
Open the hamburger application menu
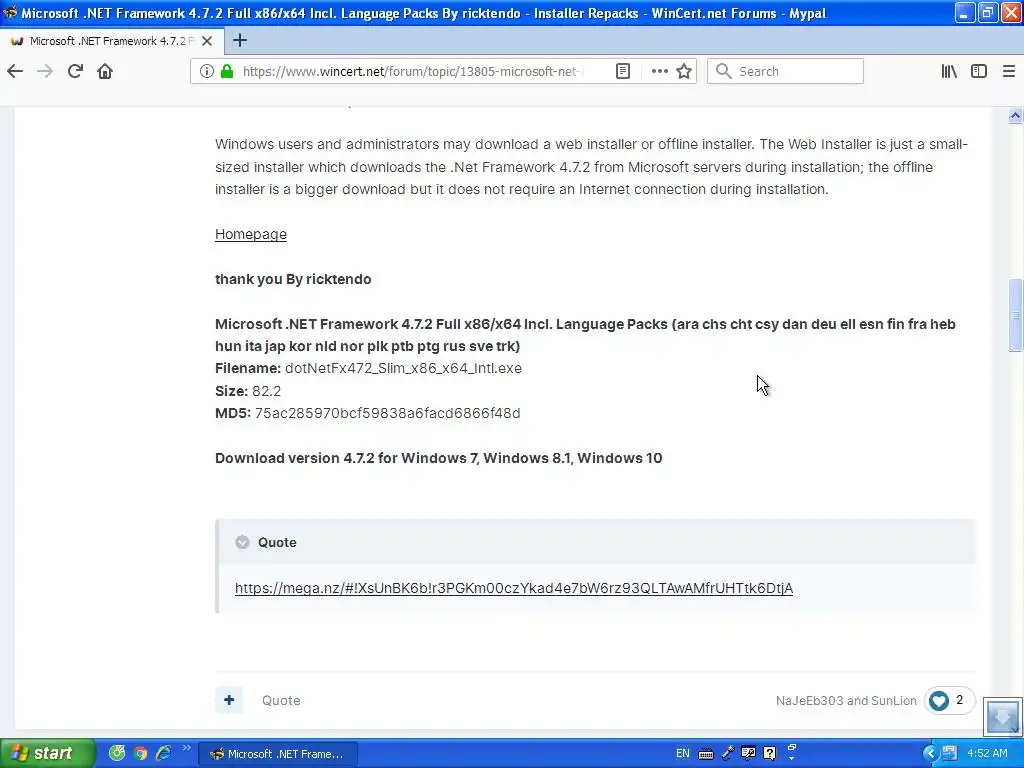[x=1009, y=71]
